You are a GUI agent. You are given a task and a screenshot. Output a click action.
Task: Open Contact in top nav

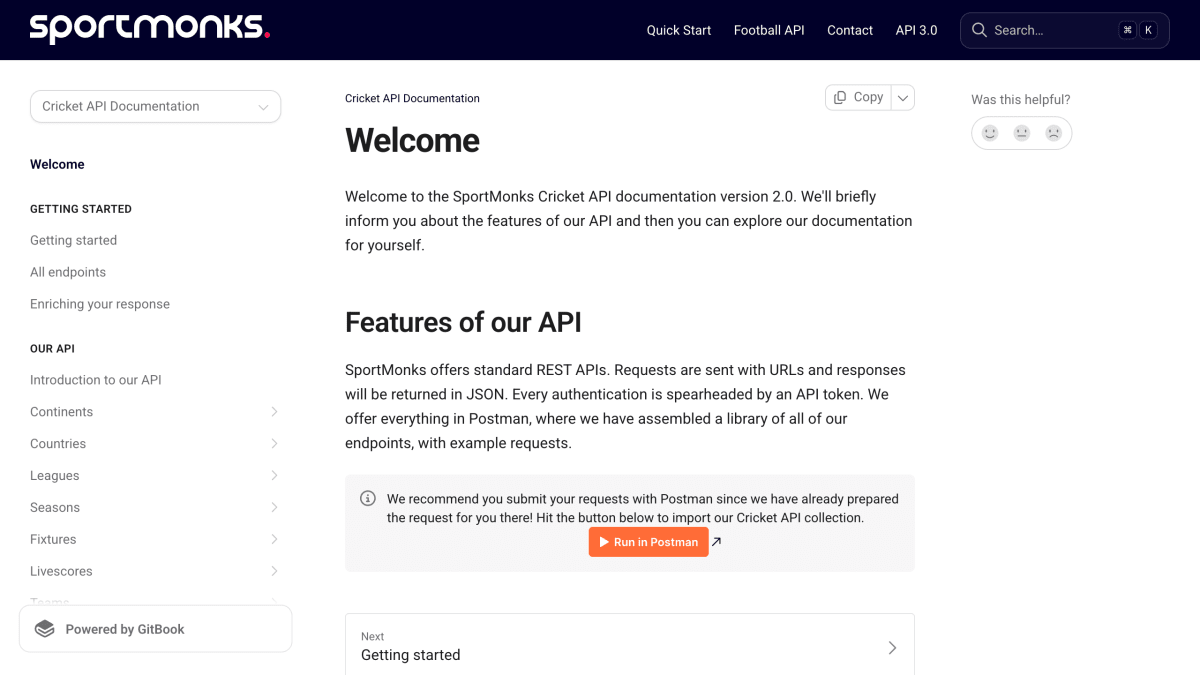point(850,30)
